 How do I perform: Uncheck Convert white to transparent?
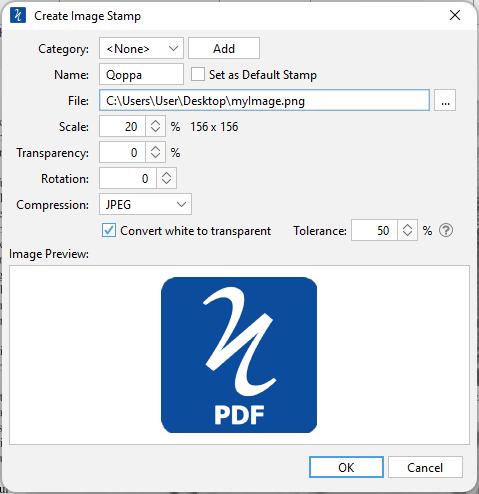click(x=109, y=230)
